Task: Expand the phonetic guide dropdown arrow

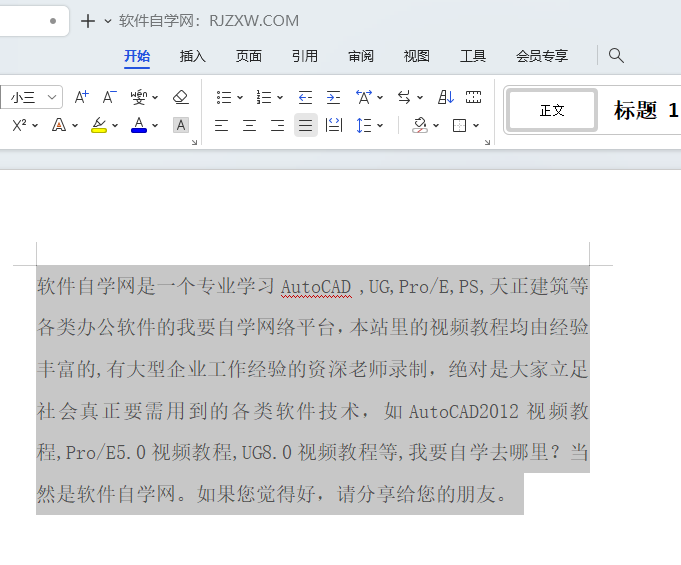Action: click(155, 98)
